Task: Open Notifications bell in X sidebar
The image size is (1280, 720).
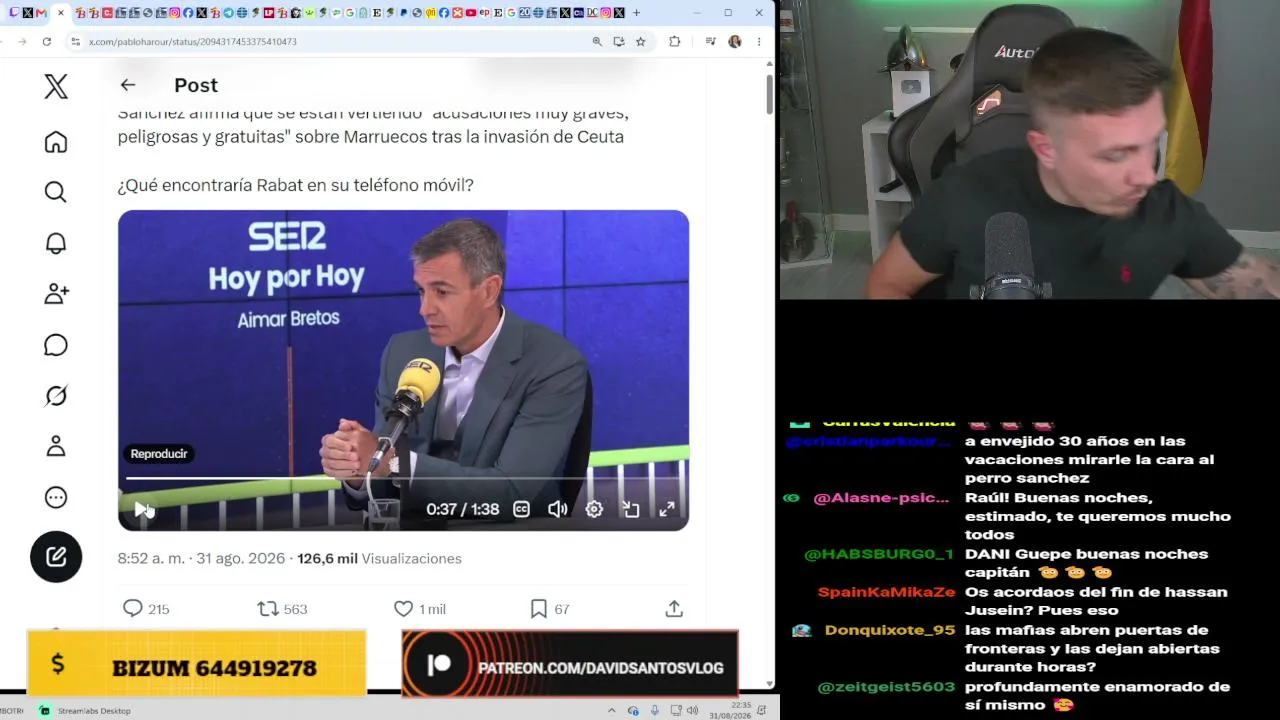Action: click(x=56, y=243)
